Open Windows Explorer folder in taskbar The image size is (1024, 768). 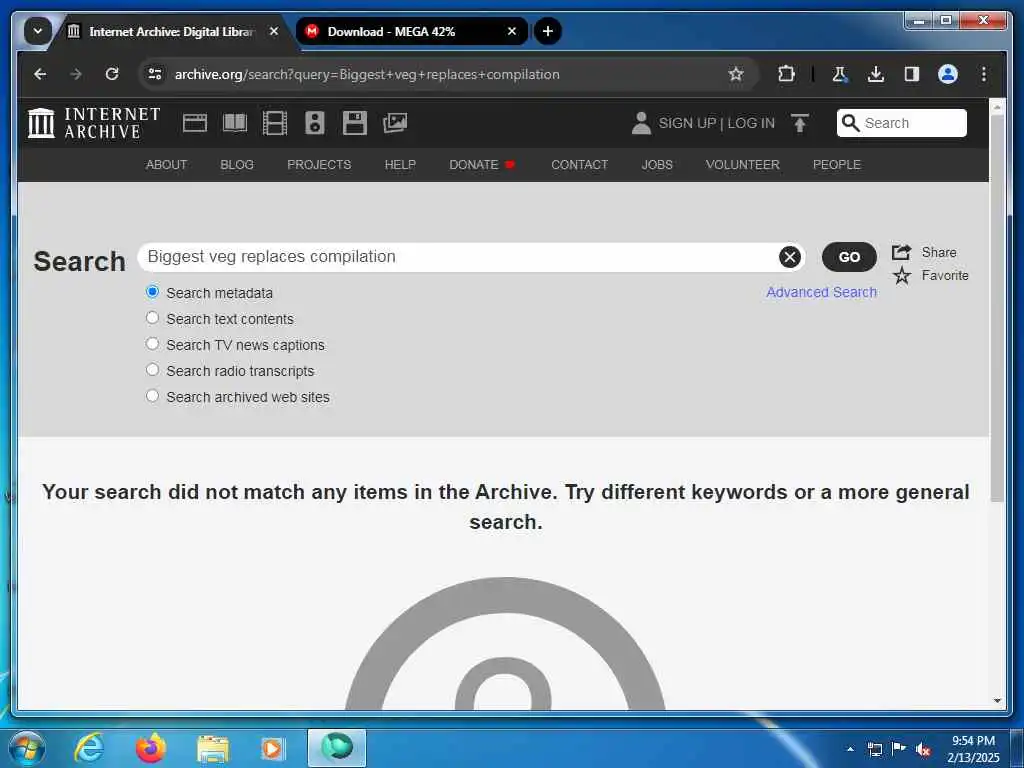(x=213, y=748)
